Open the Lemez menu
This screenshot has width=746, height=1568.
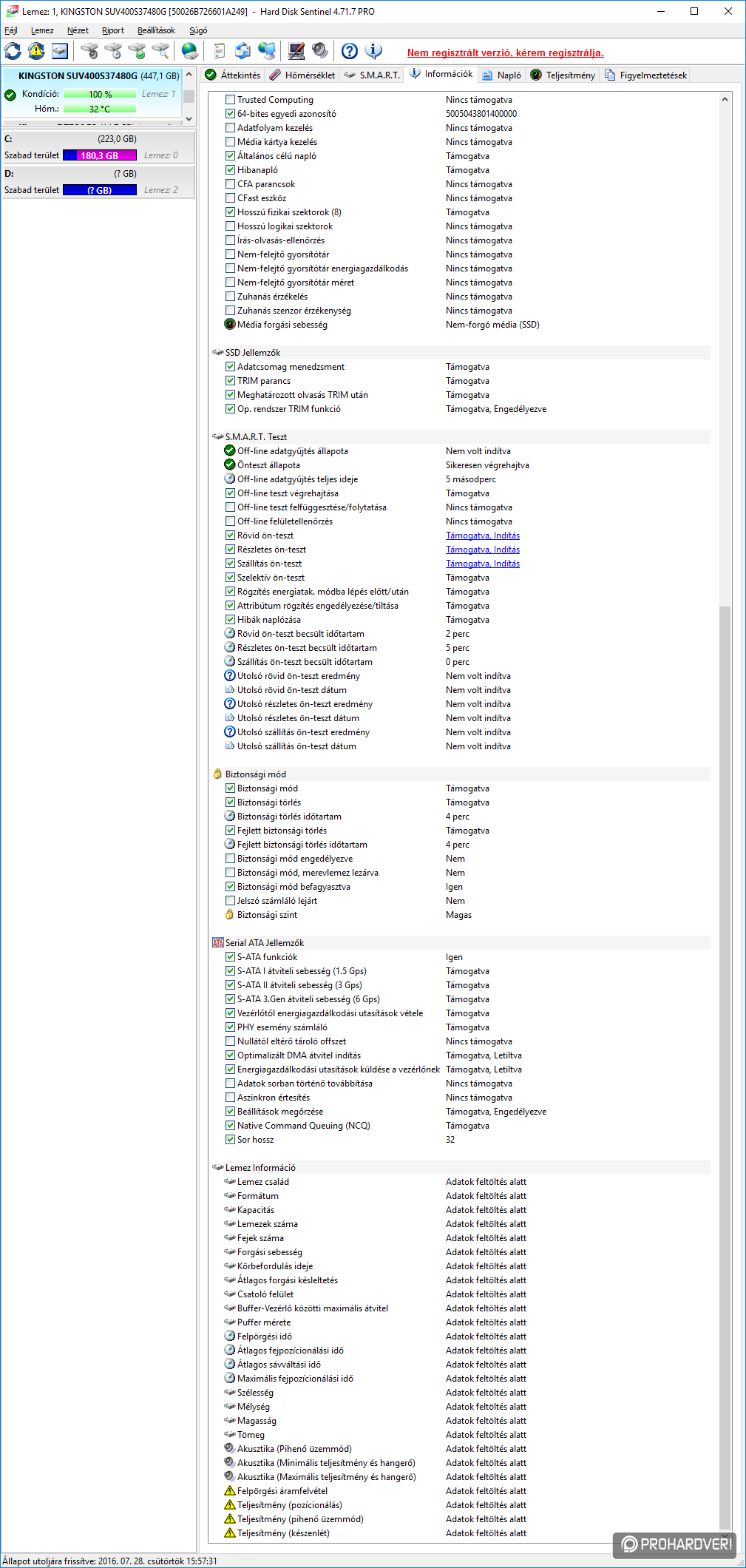pyautogui.click(x=42, y=30)
